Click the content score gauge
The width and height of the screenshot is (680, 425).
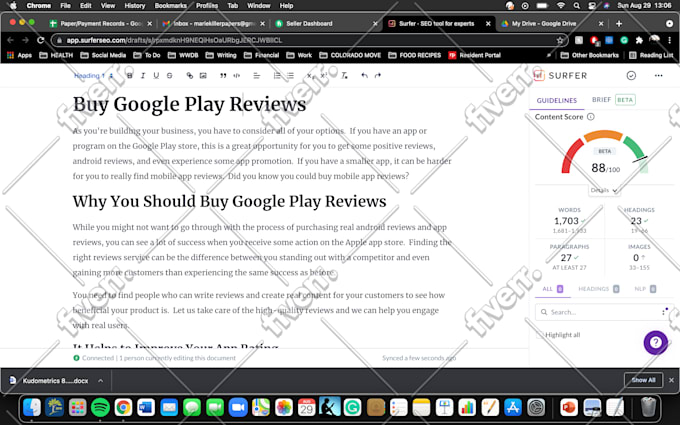[604, 153]
